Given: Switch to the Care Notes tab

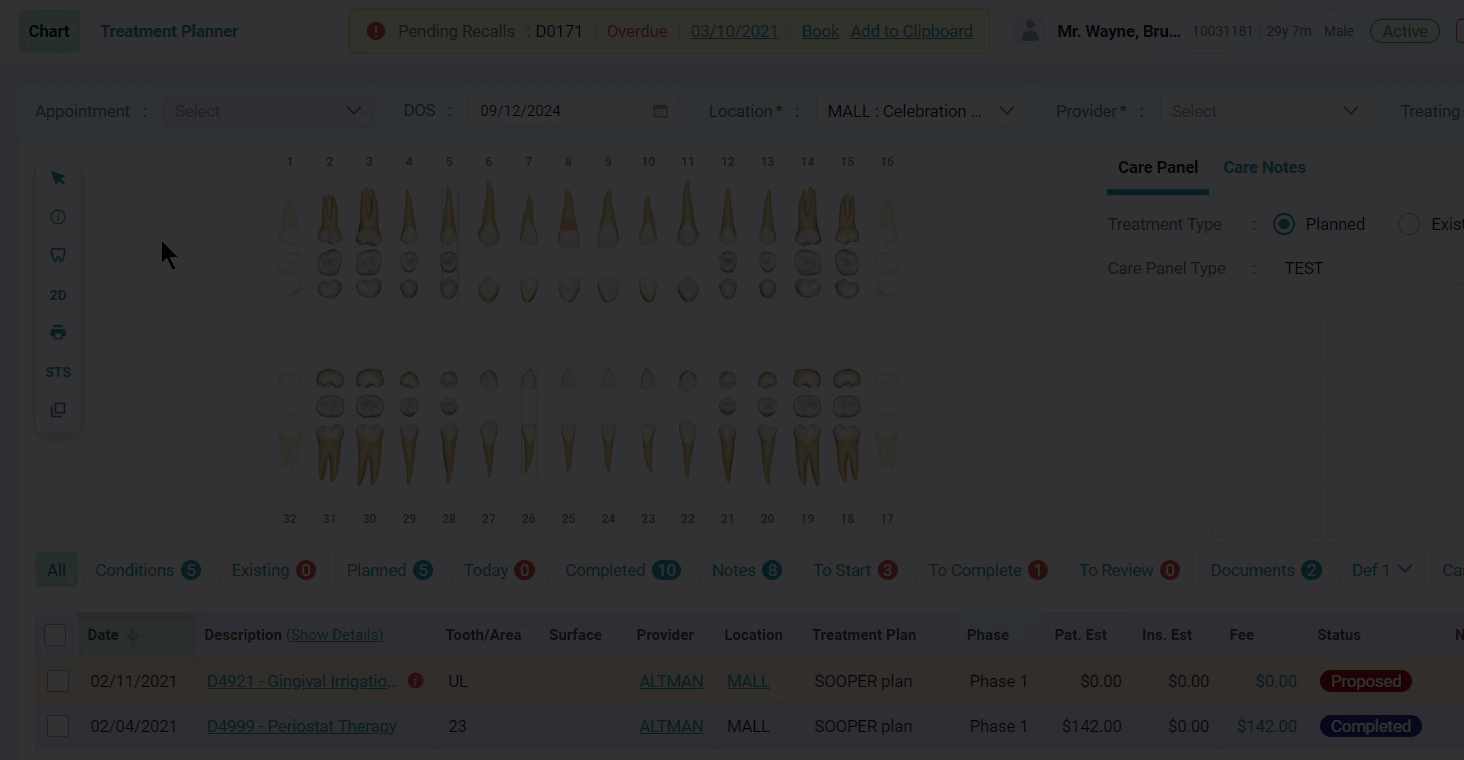Looking at the screenshot, I should point(1264,167).
